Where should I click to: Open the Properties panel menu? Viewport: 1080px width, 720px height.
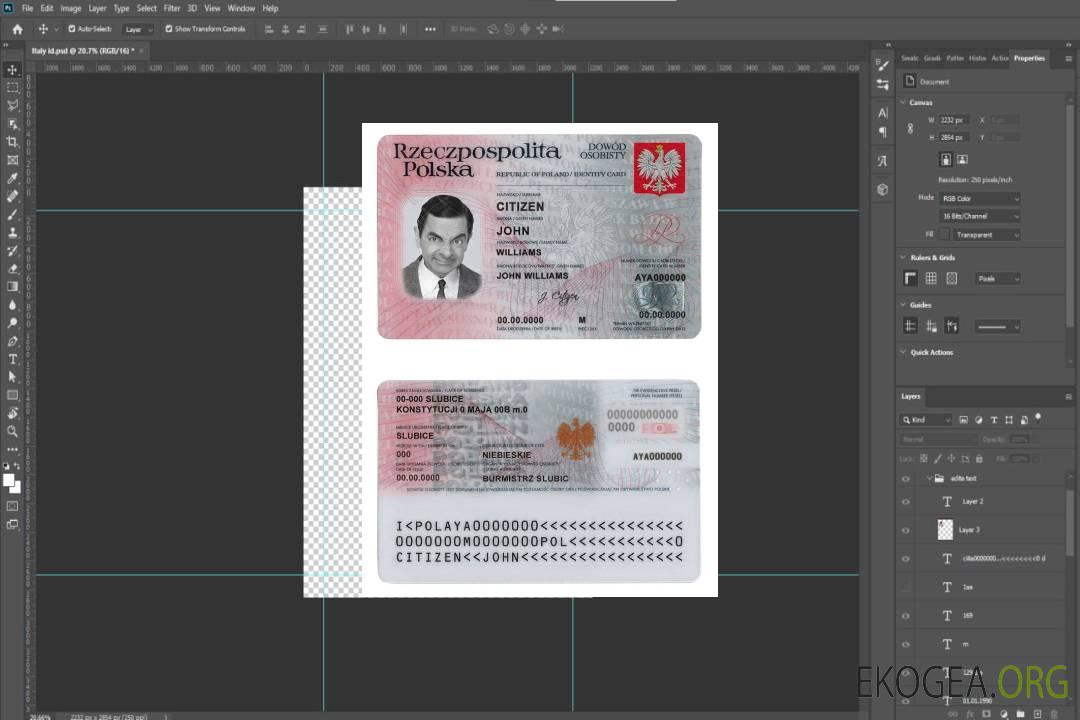click(1068, 59)
